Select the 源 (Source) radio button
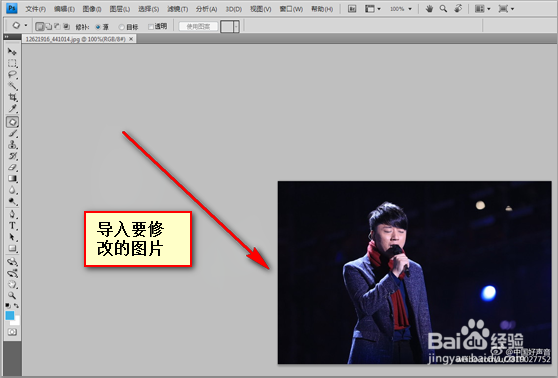 pyautogui.click(x=98, y=27)
